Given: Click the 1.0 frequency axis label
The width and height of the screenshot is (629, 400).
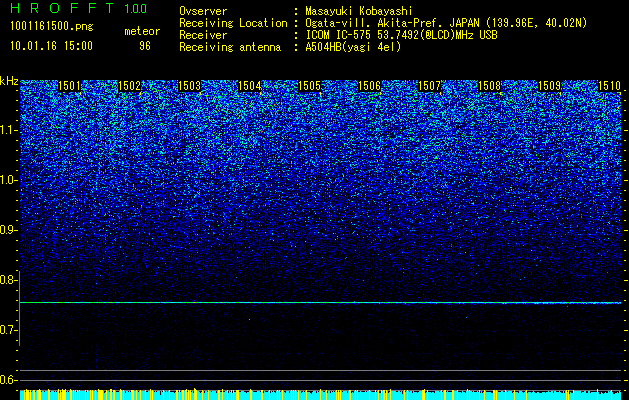Looking at the screenshot, I should pyautogui.click(x=9, y=180).
